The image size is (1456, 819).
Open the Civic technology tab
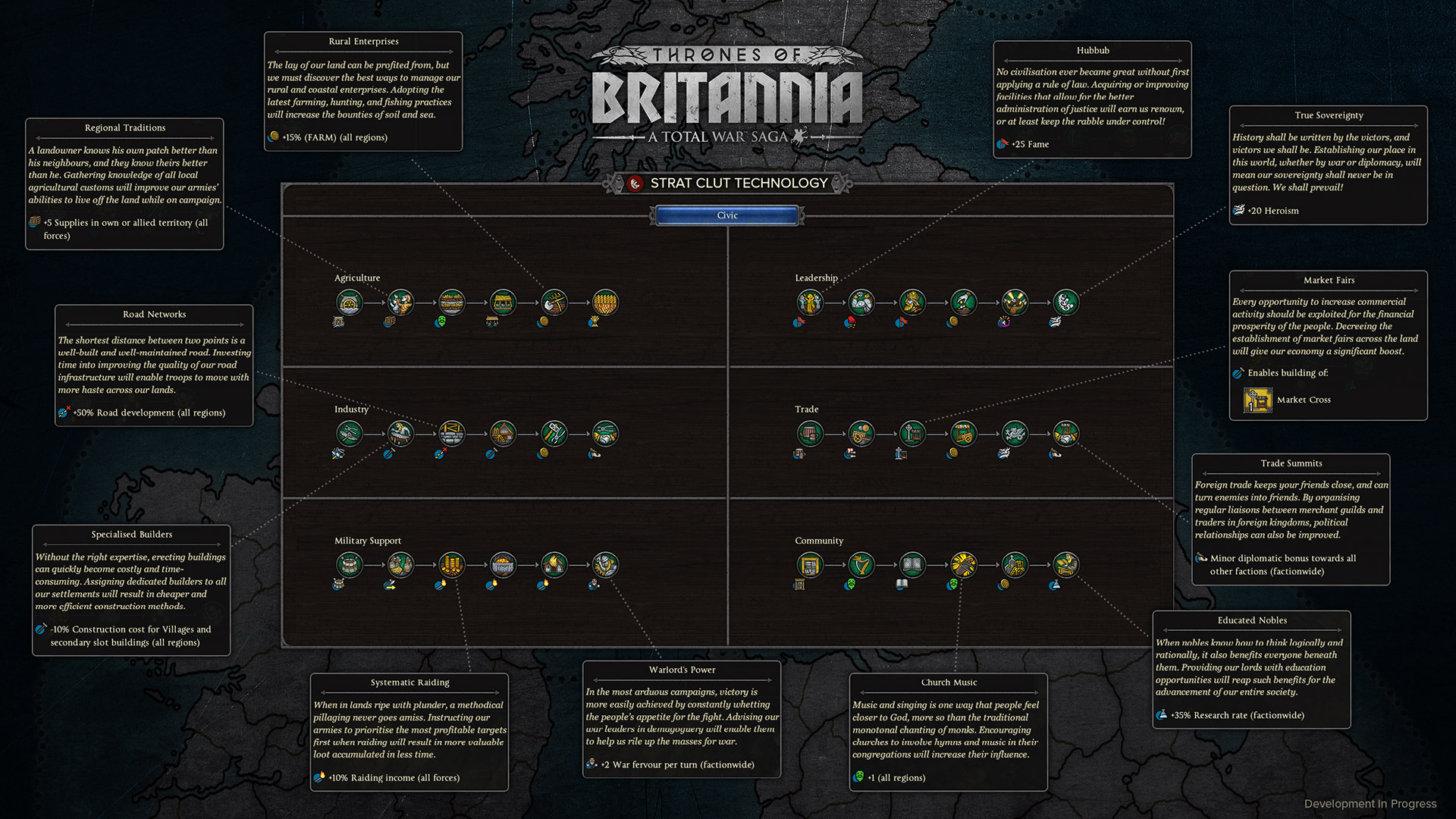coord(727,215)
